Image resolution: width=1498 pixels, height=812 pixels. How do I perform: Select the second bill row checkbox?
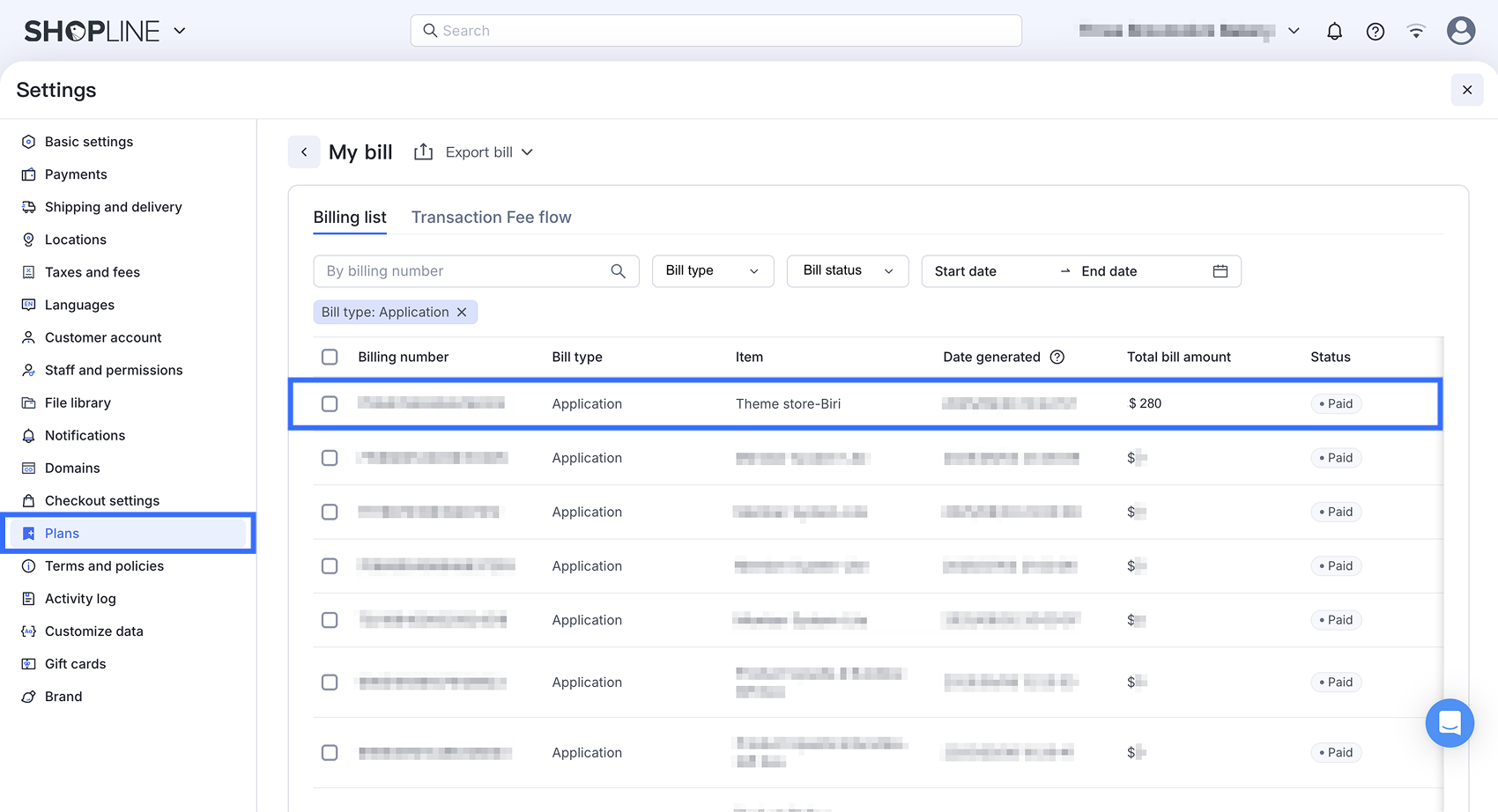(x=330, y=458)
